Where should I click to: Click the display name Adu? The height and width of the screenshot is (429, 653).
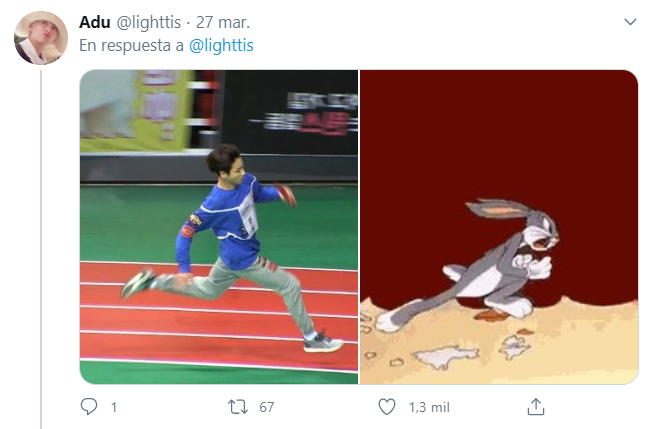coord(95,22)
